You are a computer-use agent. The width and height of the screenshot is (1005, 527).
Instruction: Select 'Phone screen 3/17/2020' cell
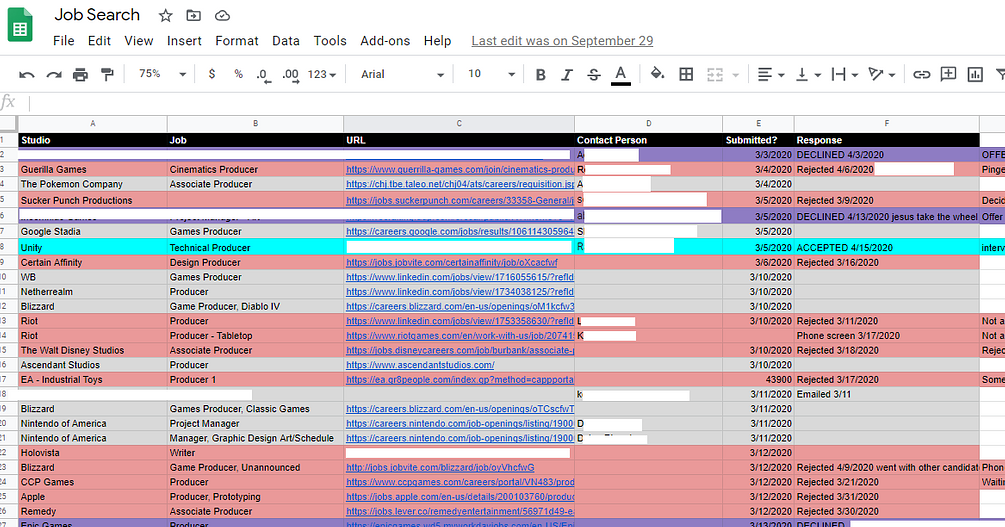[886, 335]
